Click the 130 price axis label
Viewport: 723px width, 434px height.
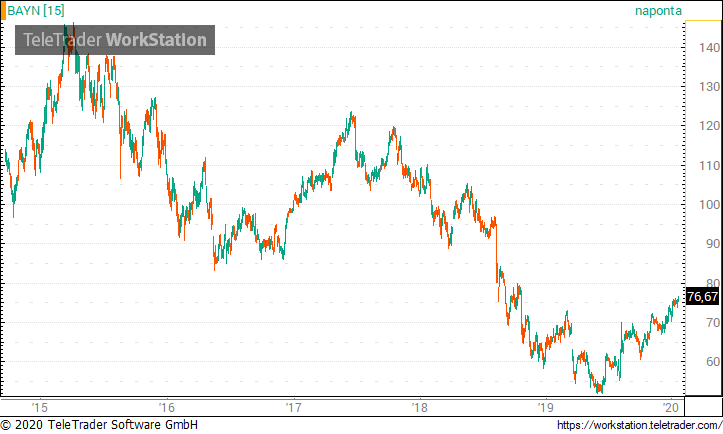click(710, 87)
